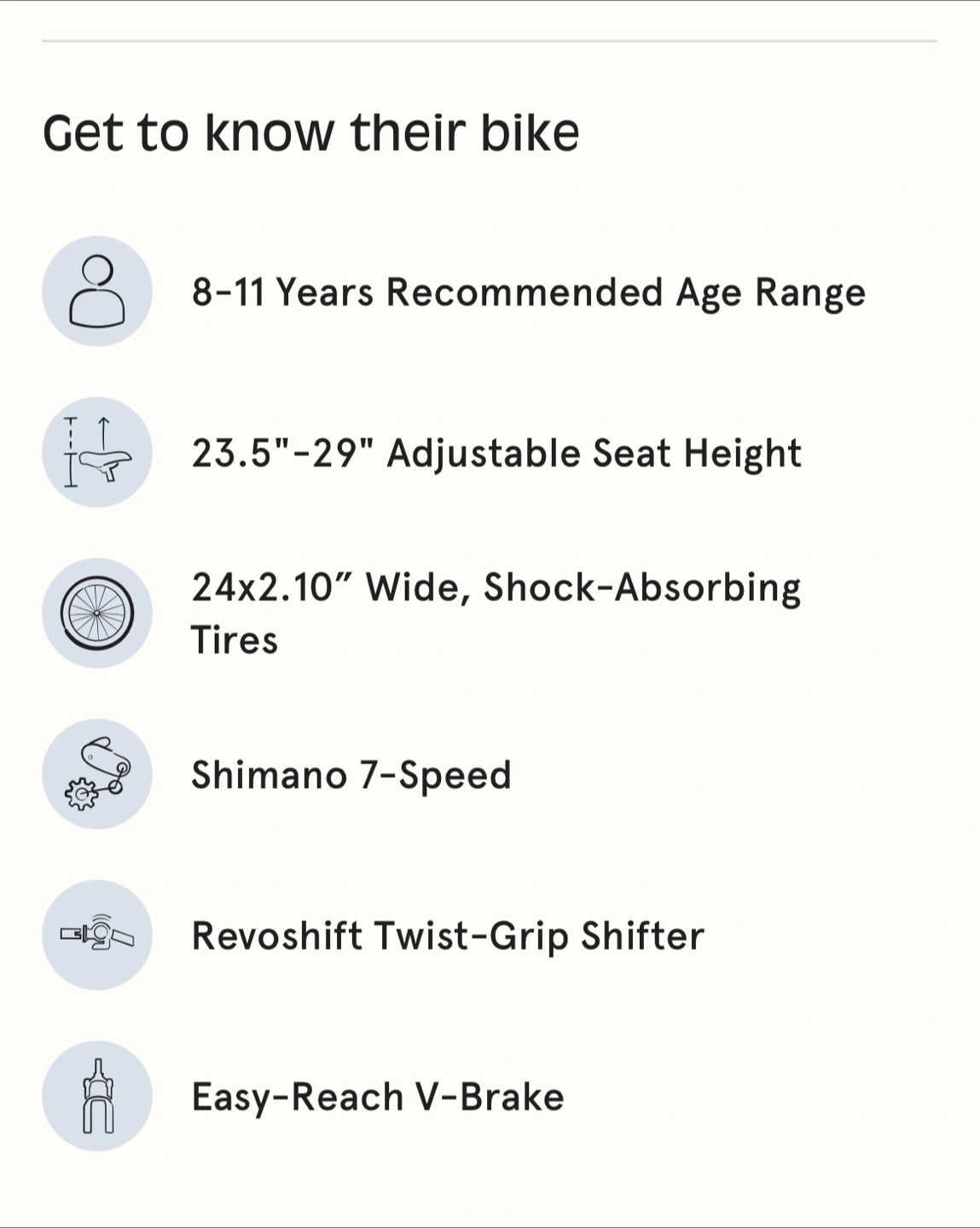980x1228 pixels.
Task: Click the '24x2.10" Wide, Shock-Absorbing' line
Action: 496,588
